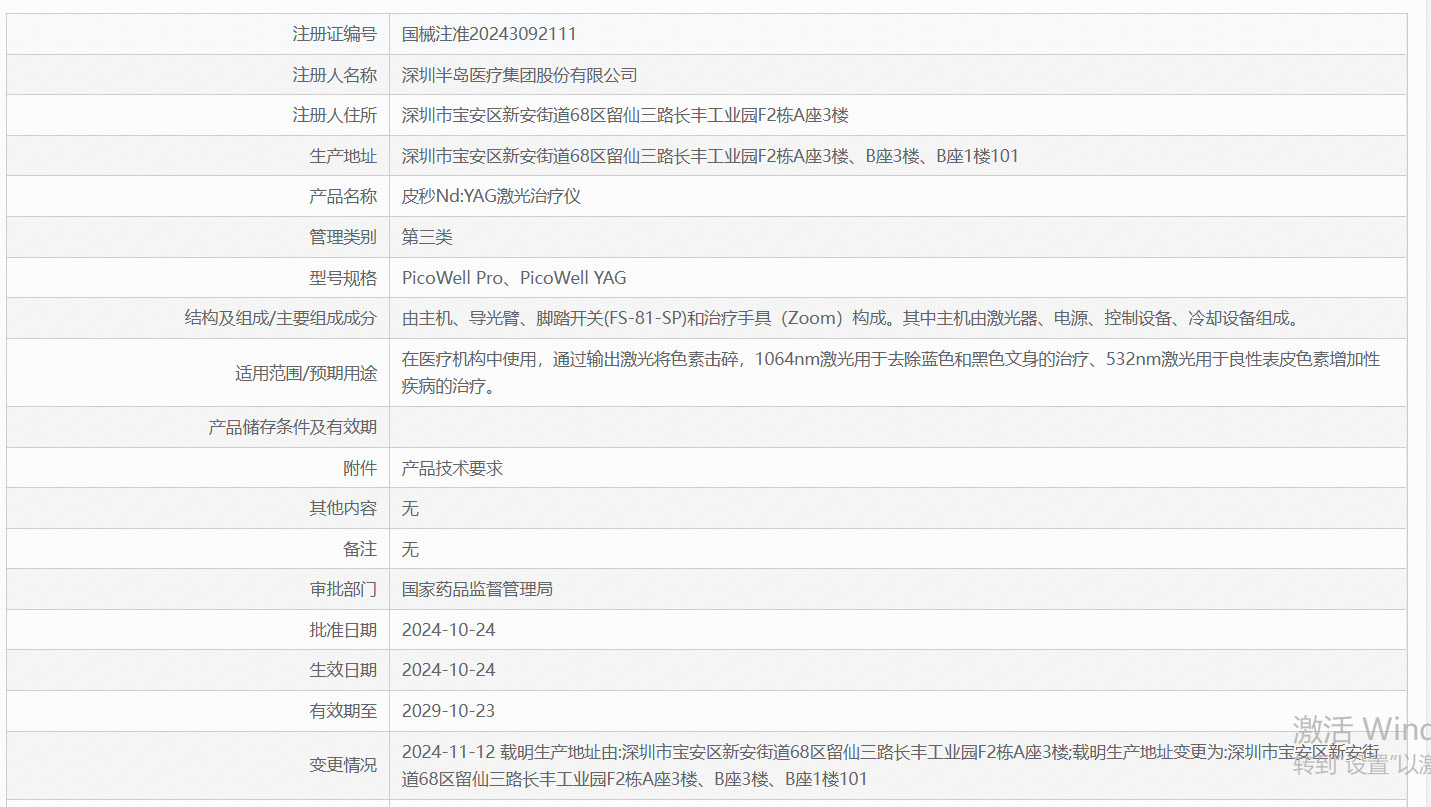Click registration number 国械注准20243092111
This screenshot has width=1431, height=807.
[488, 34]
